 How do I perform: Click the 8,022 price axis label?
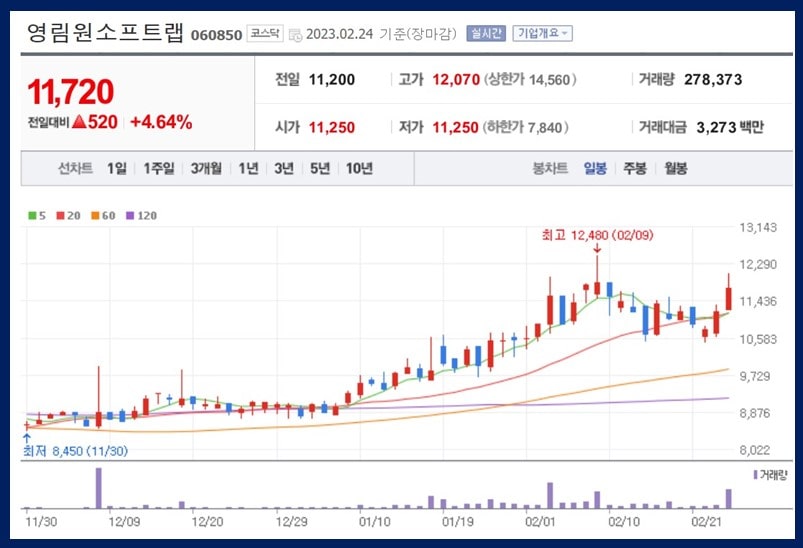click(x=755, y=451)
